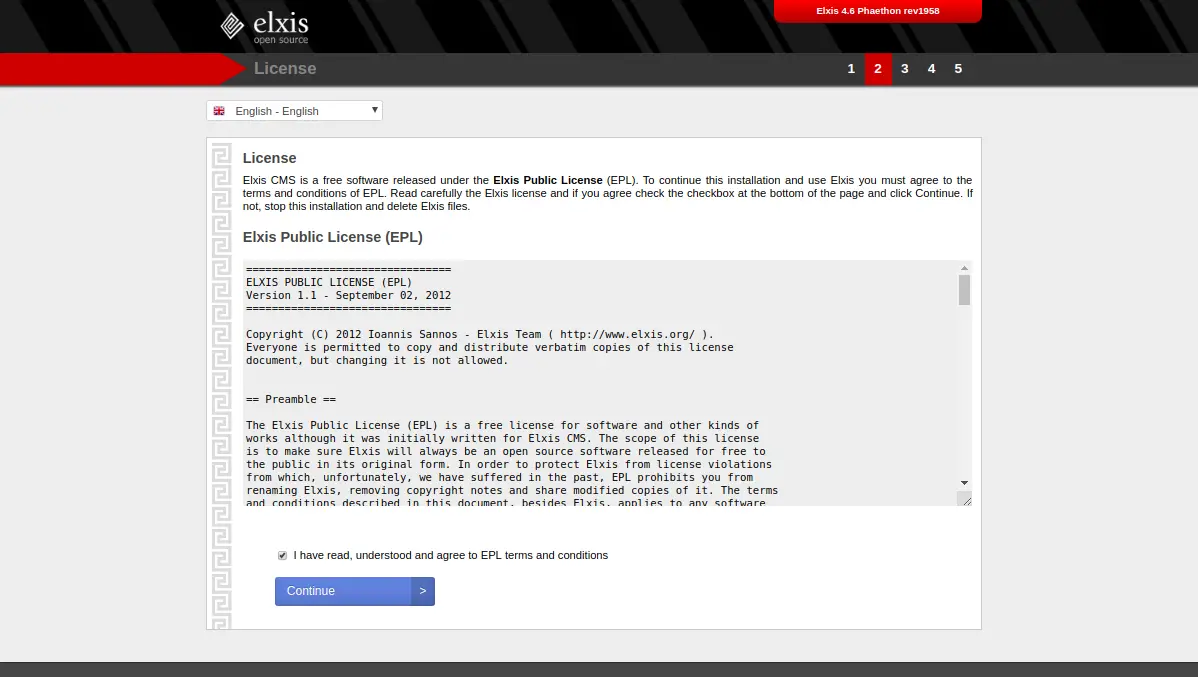Click the 'License' heading above the intro paragraph
Screen dimensions: 1198x677
click(x=270, y=158)
